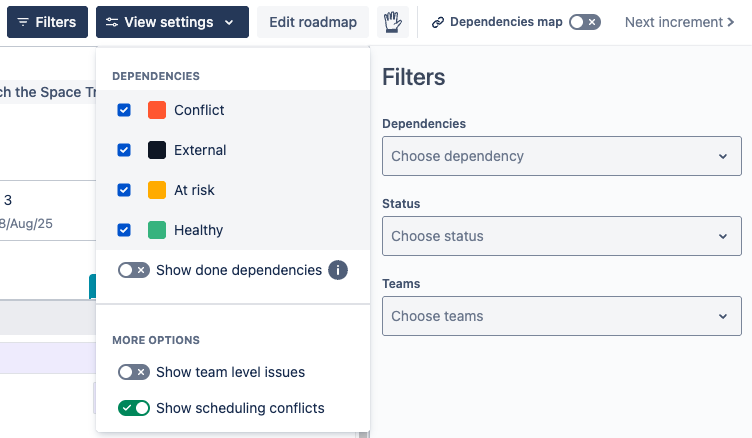Turn on Show team level issues

tap(133, 372)
